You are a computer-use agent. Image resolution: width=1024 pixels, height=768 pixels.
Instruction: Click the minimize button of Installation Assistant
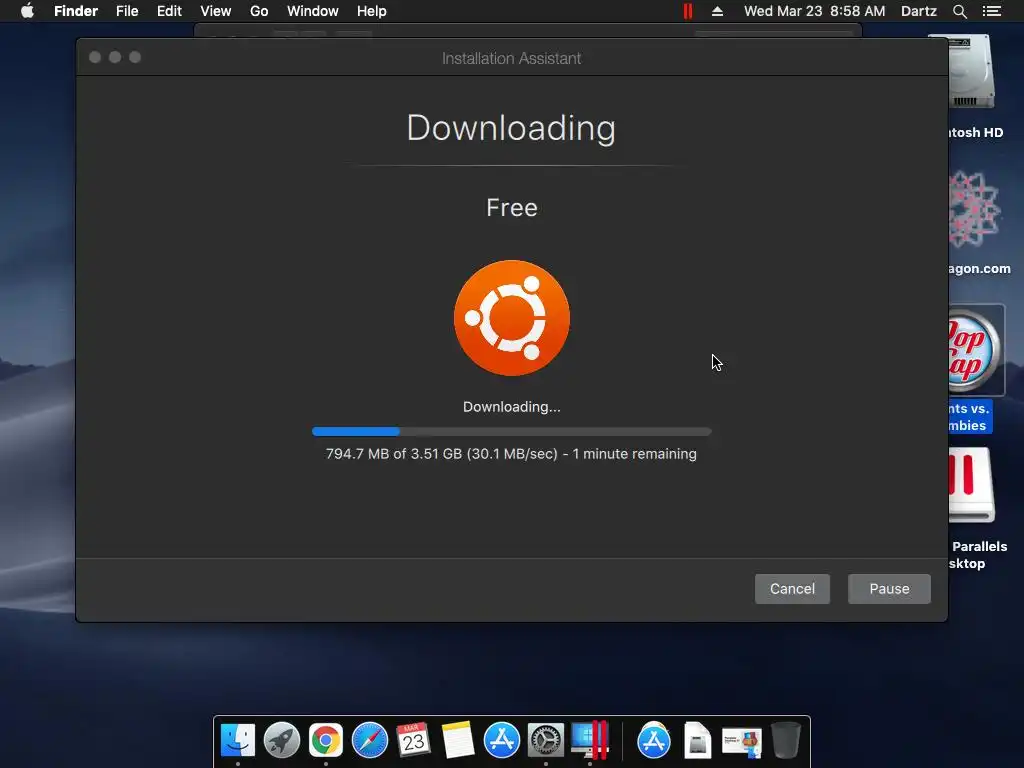[115, 57]
